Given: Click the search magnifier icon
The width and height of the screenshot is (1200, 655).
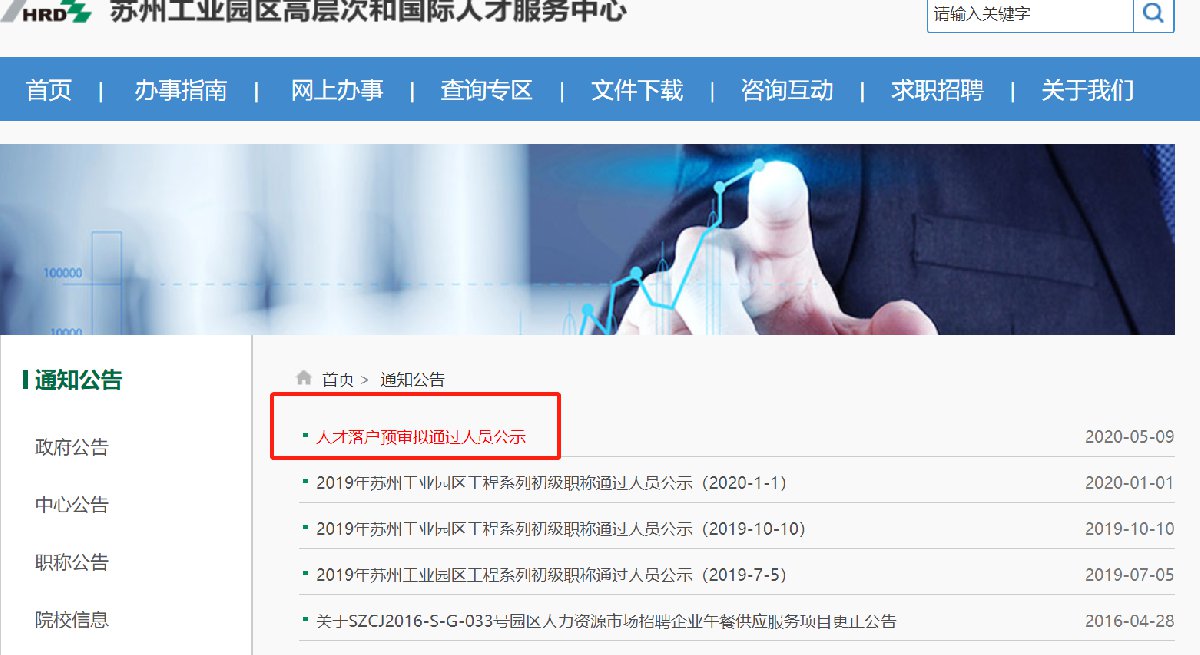Looking at the screenshot, I should point(1153,14).
